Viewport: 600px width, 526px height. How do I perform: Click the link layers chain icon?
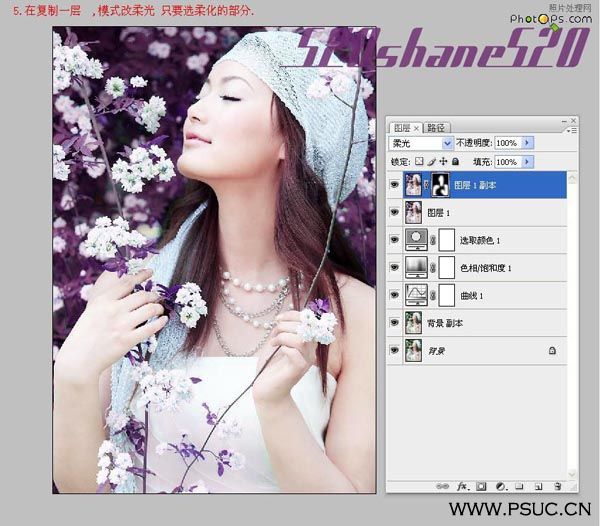442,487
